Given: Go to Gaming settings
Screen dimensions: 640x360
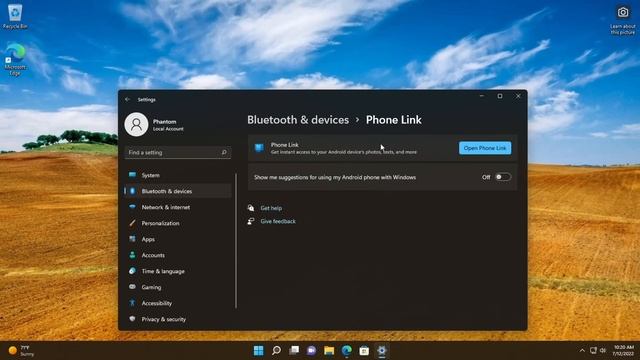Looking at the screenshot, I should (x=178, y=287).
